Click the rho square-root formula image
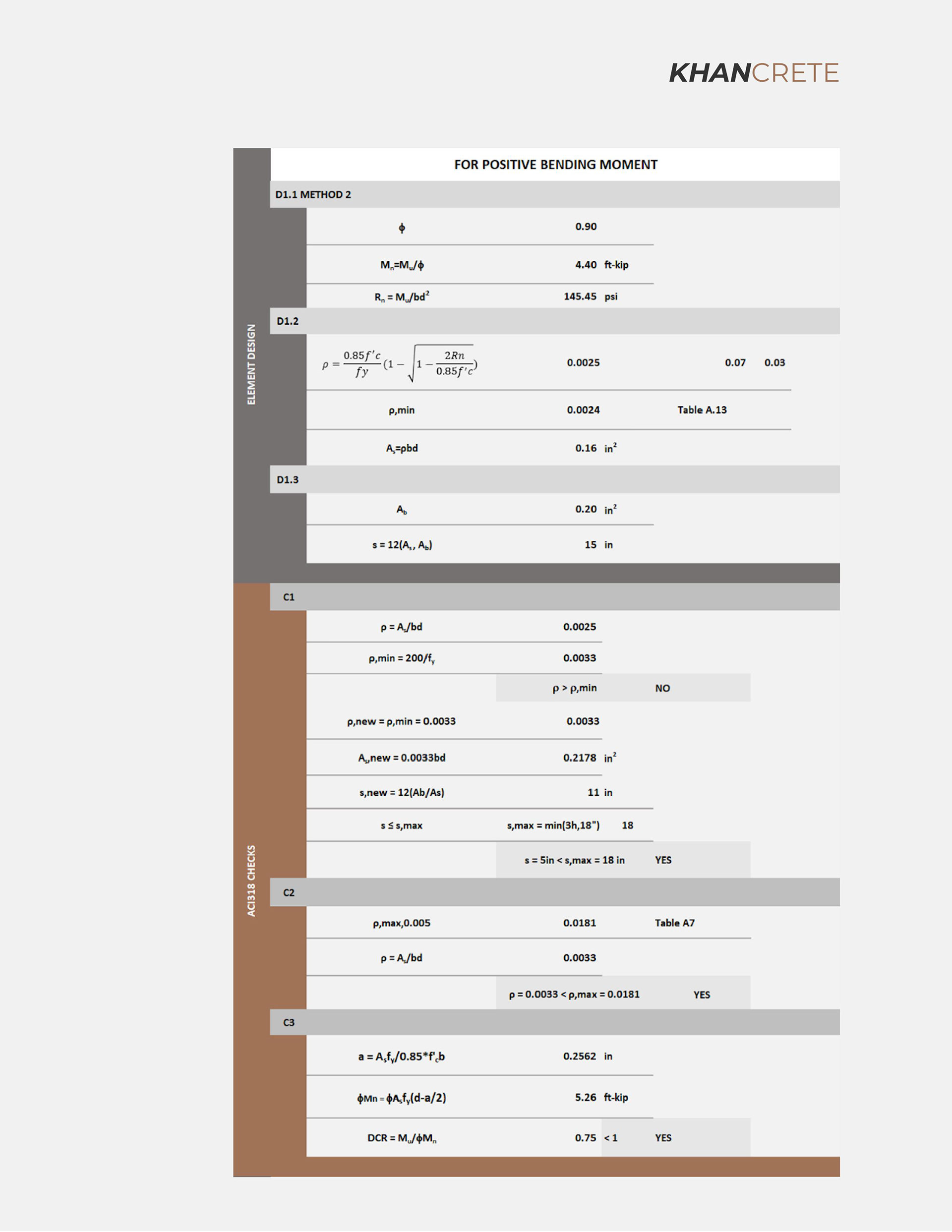Screen dimensions: 952x1232 click(400, 363)
